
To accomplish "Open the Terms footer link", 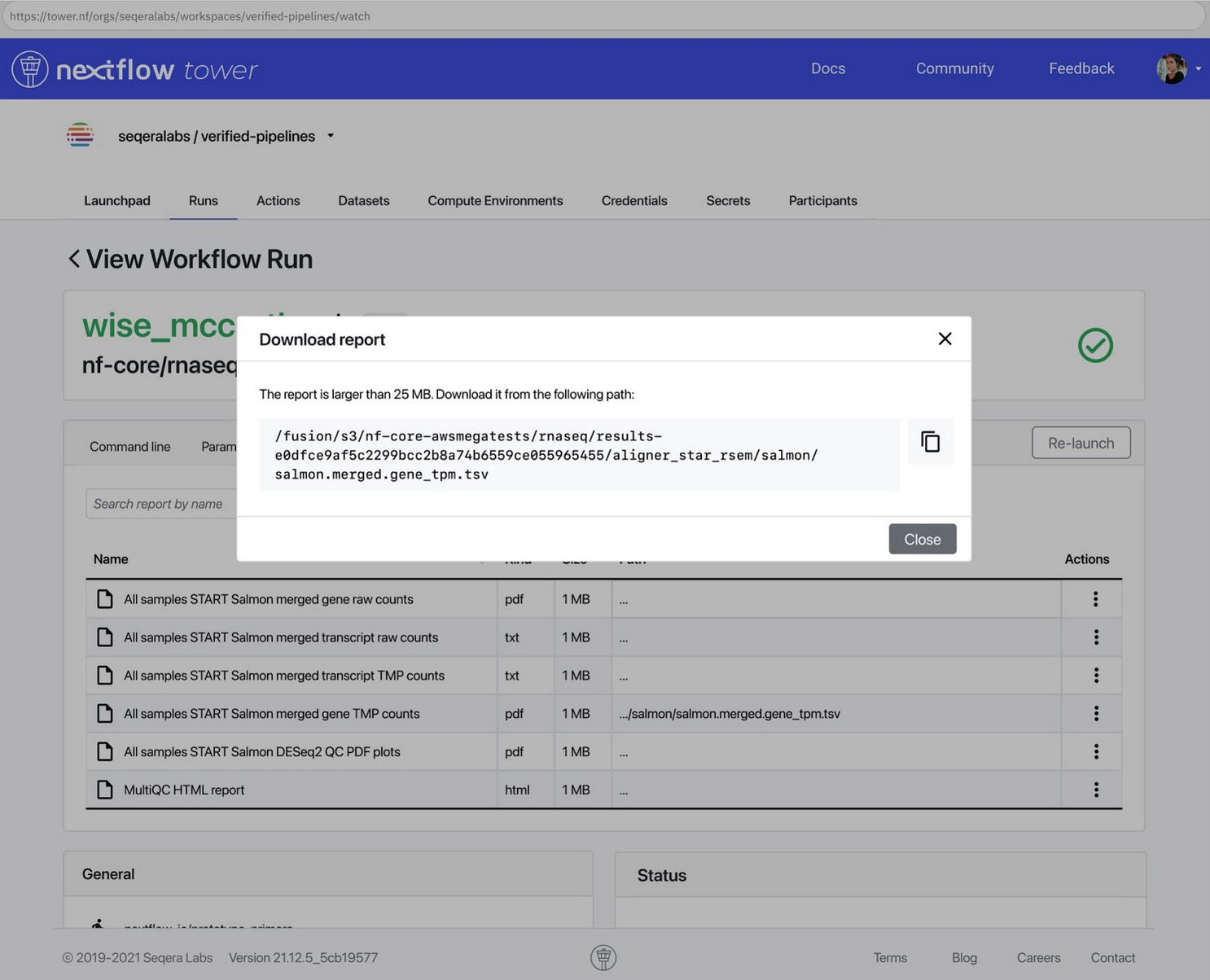I will click(x=890, y=958).
